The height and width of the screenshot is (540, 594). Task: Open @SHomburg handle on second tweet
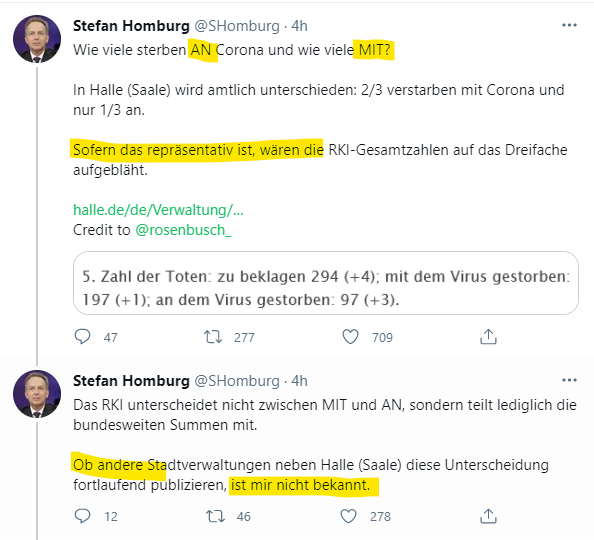pyautogui.click(x=237, y=381)
